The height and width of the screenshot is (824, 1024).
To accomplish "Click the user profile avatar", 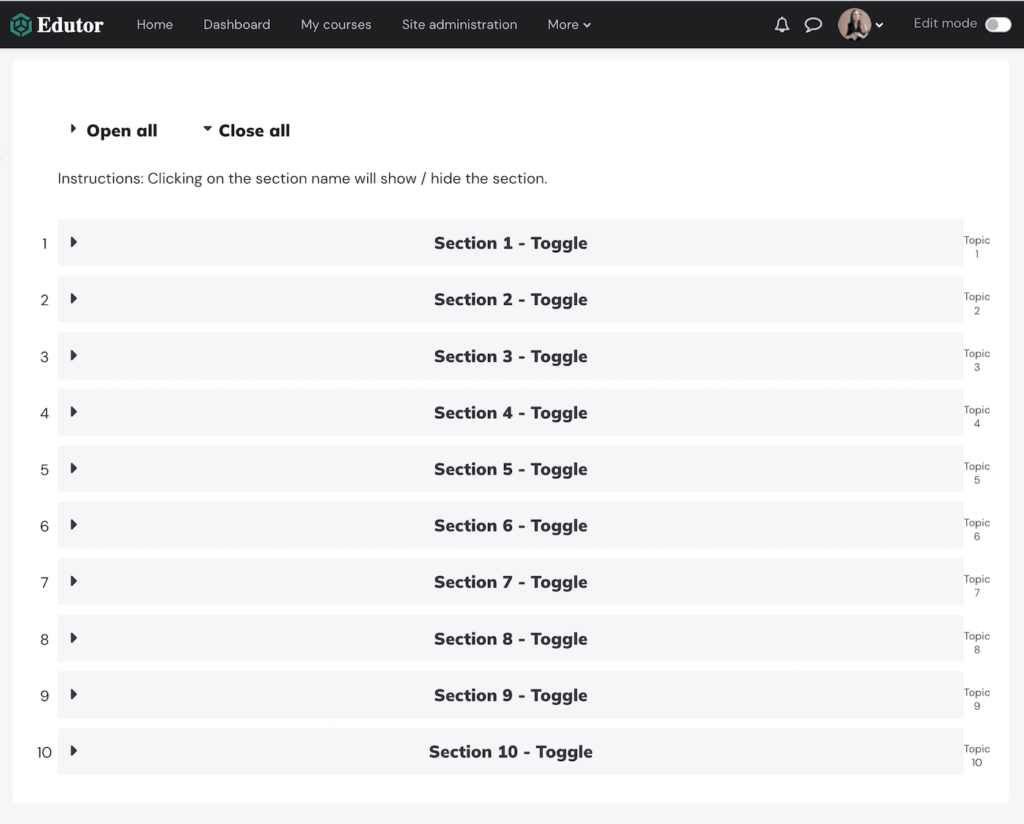I will [854, 24].
